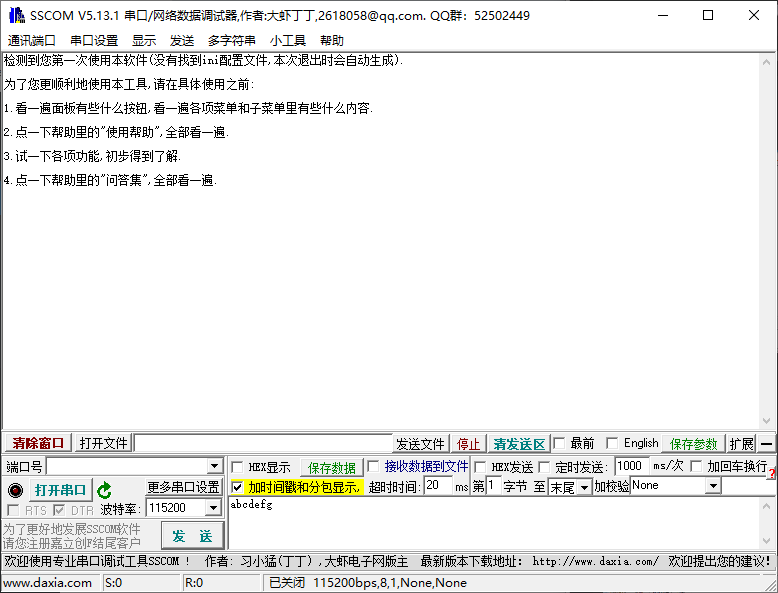This screenshot has width=778, height=593.
Task: Toggle the DTR checkbox
Action: pyautogui.click(x=59, y=510)
